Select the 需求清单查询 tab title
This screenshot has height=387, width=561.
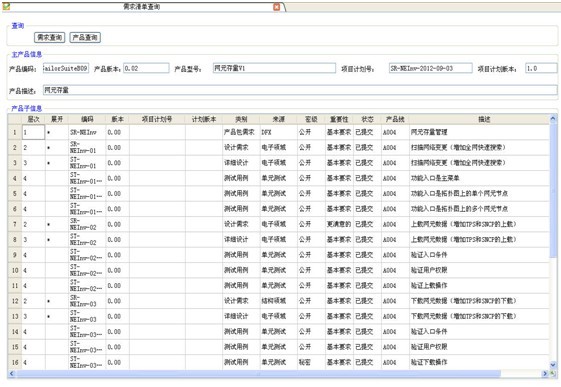point(142,7)
